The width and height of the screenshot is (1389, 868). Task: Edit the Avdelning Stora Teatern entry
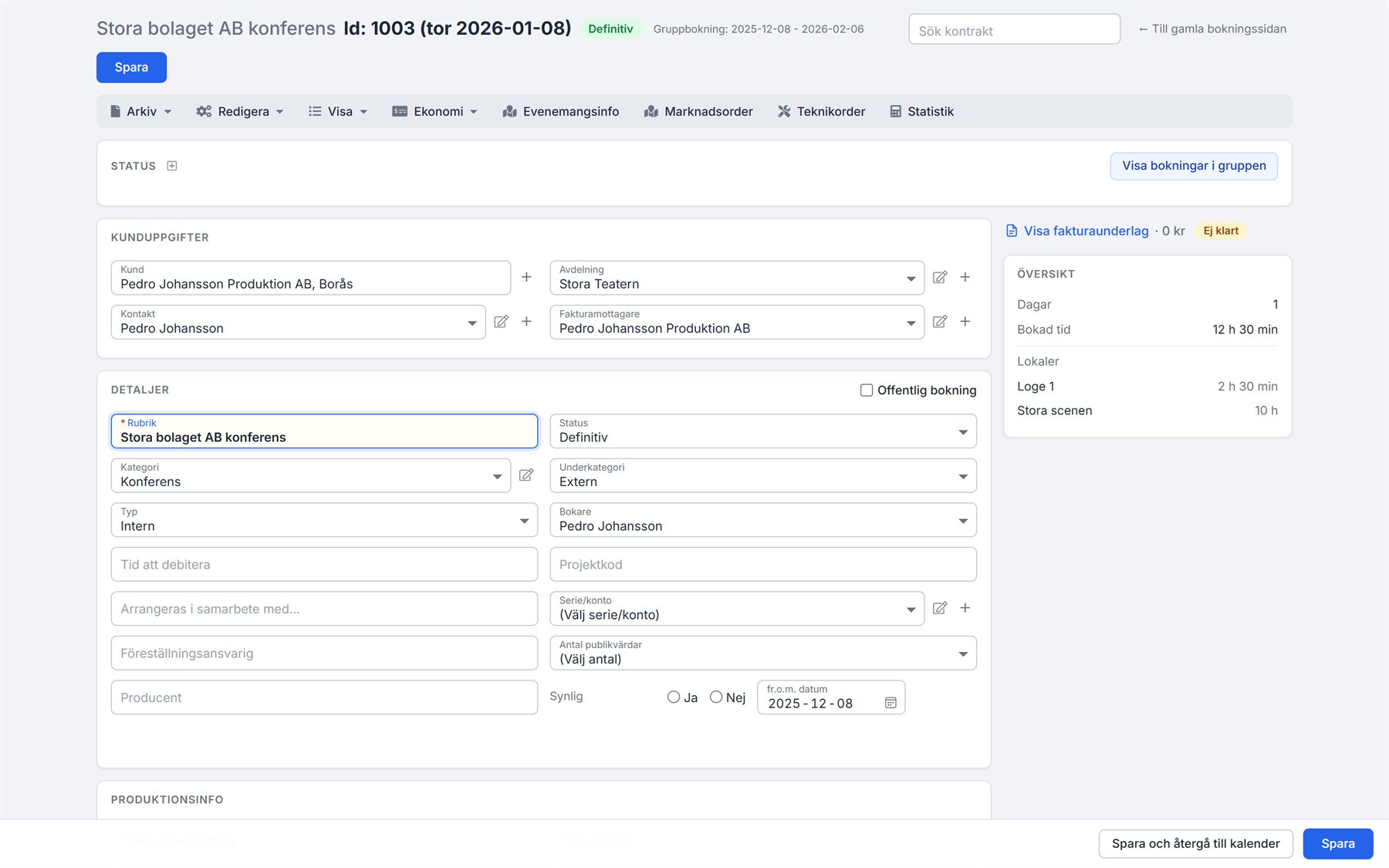[x=940, y=277]
